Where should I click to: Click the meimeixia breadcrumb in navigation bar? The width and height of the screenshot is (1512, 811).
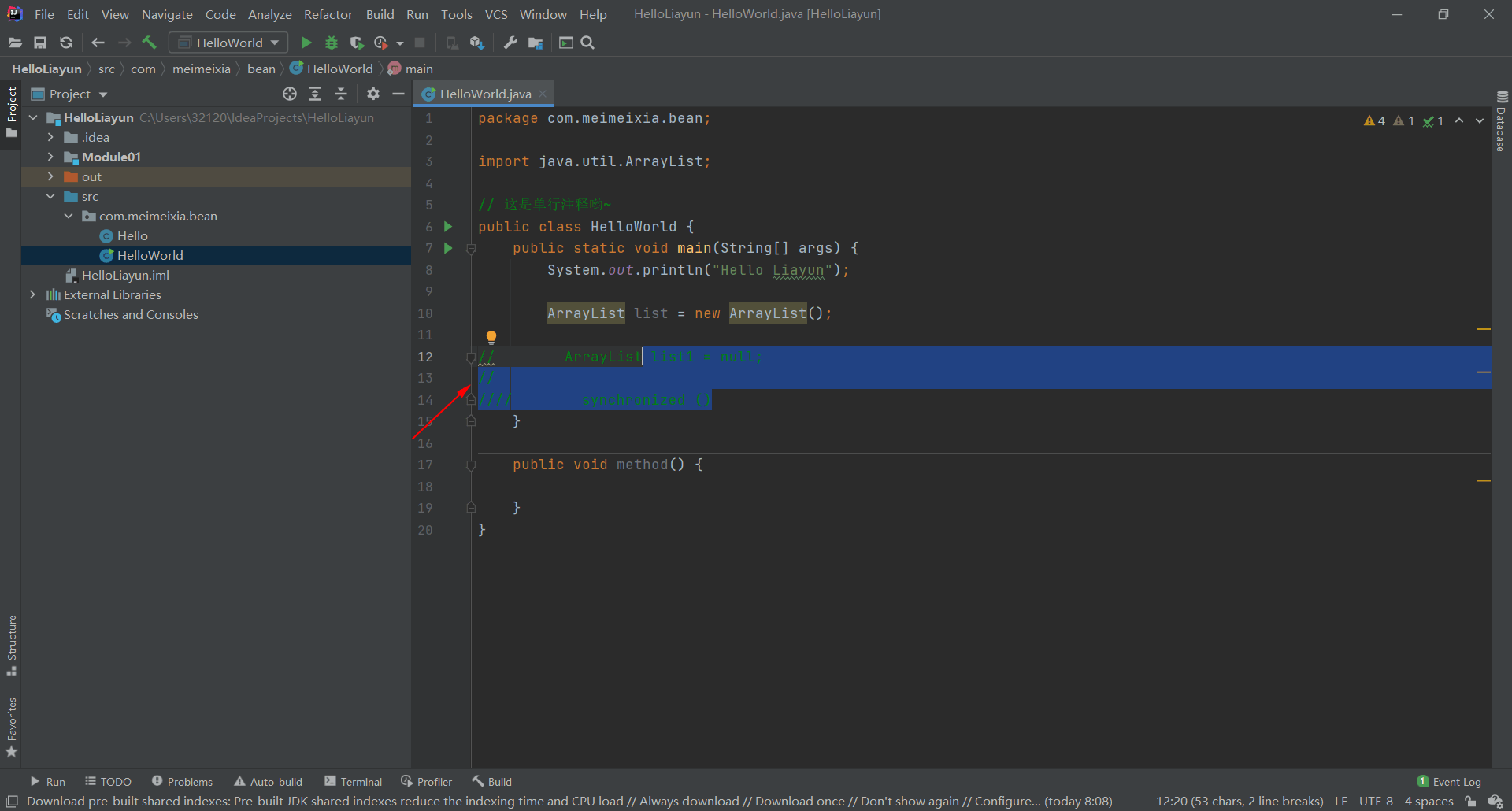(x=202, y=69)
